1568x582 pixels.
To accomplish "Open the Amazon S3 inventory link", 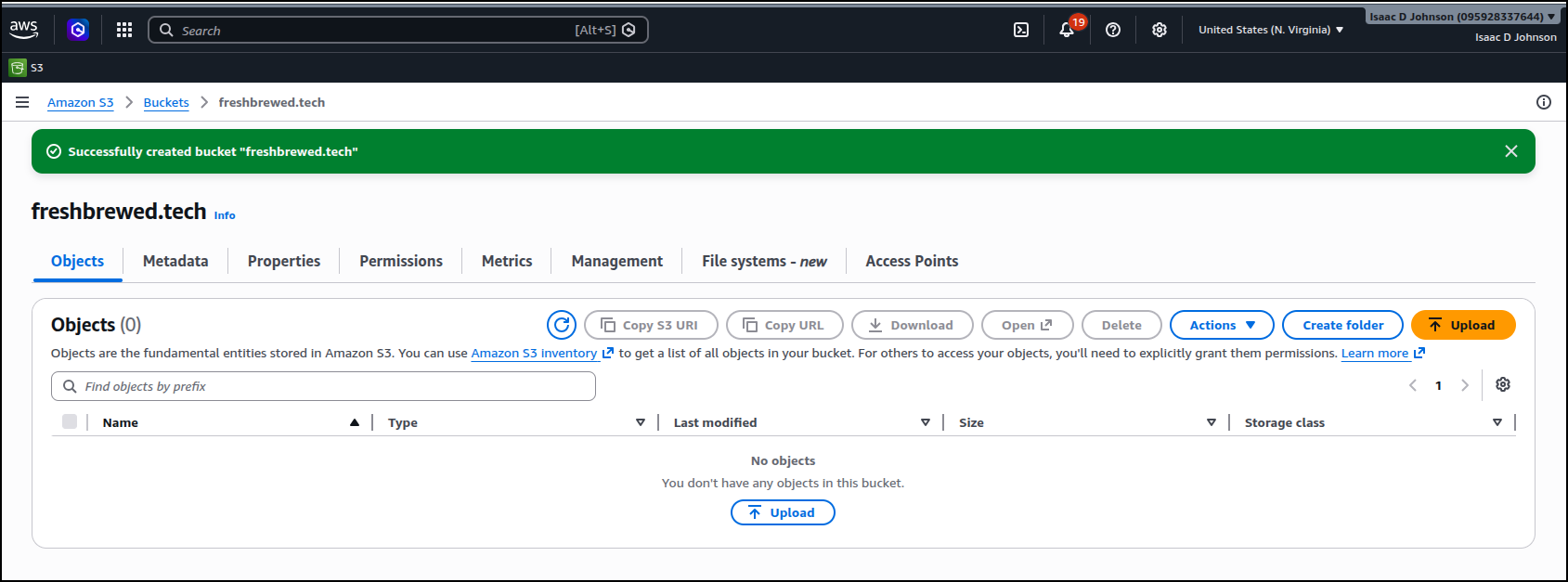I will [542, 353].
